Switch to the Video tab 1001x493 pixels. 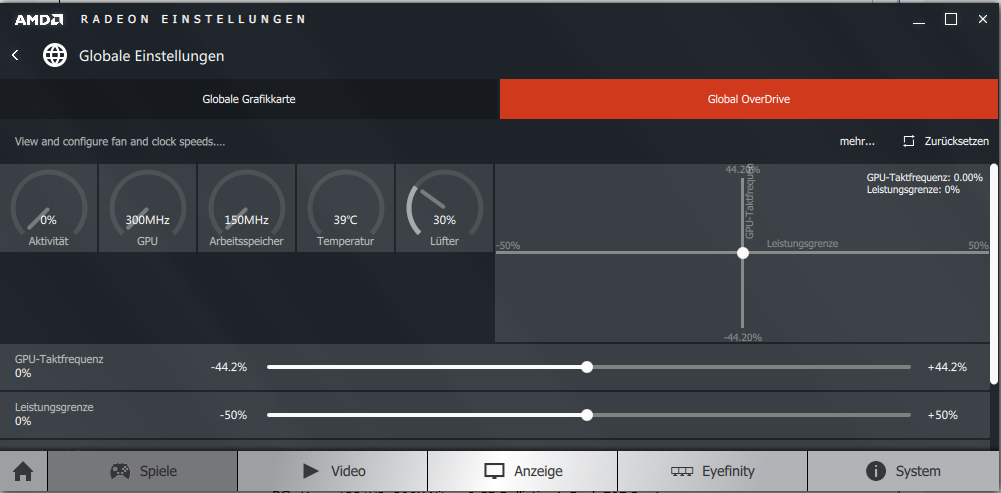click(x=332, y=471)
